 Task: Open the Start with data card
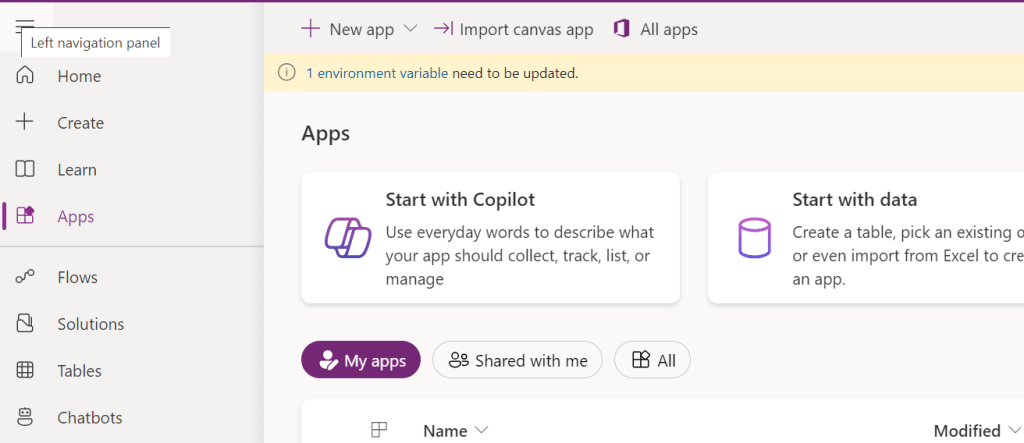pos(866,238)
